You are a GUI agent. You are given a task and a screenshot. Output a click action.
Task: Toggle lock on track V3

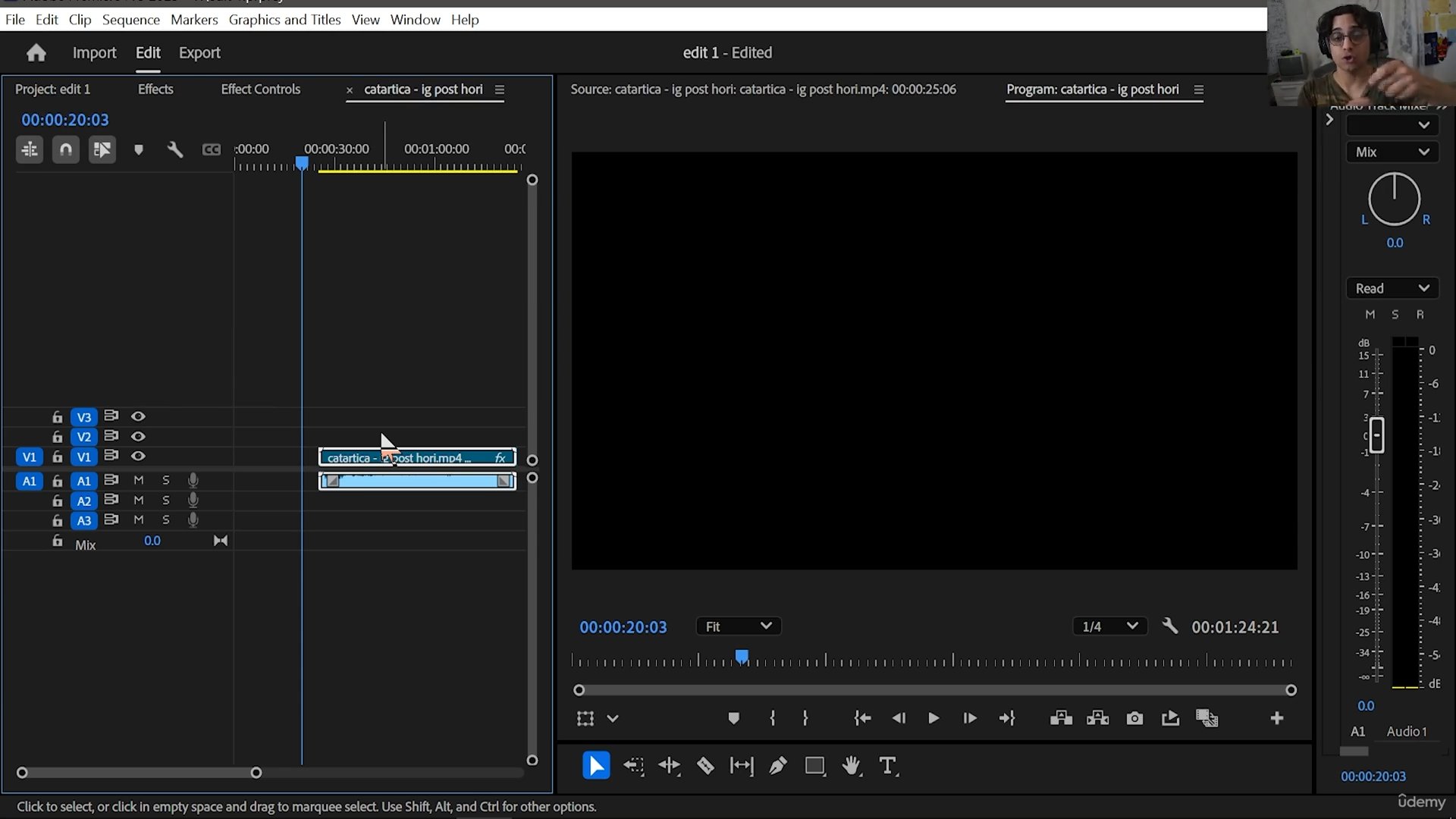tap(57, 417)
